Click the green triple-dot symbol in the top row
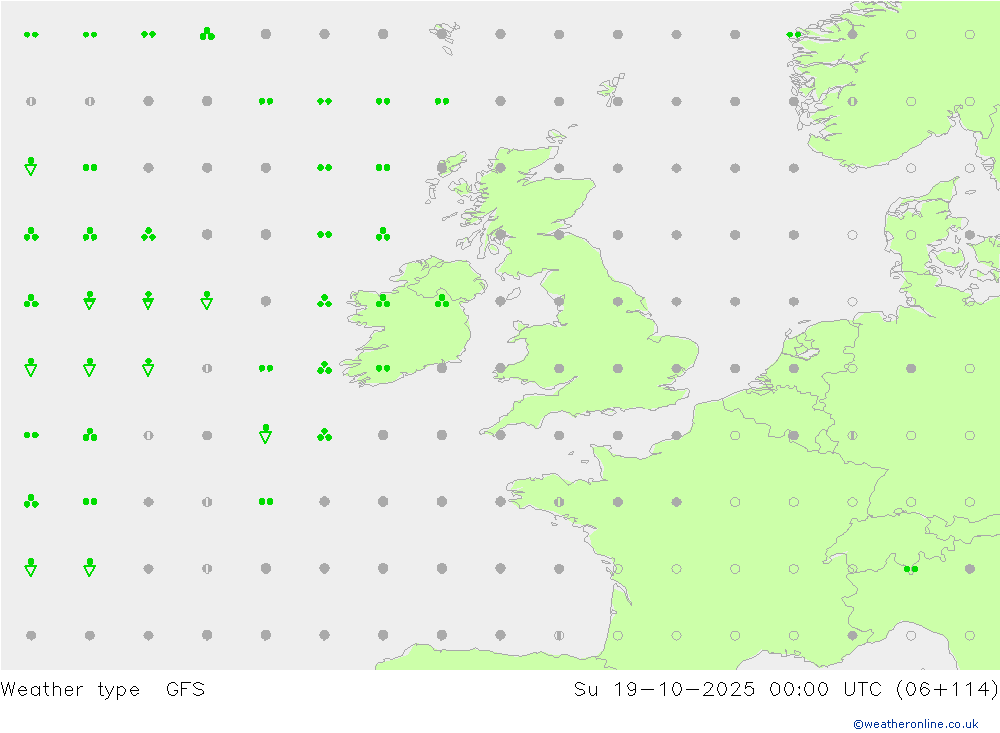 click(207, 34)
